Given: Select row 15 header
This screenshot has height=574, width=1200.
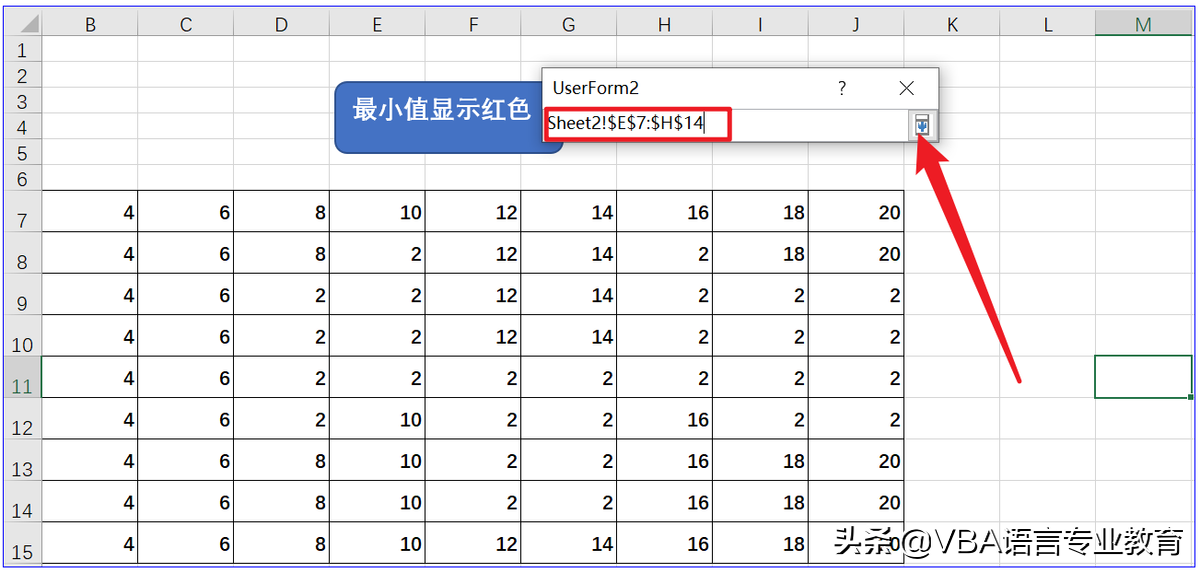Looking at the screenshot, I should pos(22,543).
